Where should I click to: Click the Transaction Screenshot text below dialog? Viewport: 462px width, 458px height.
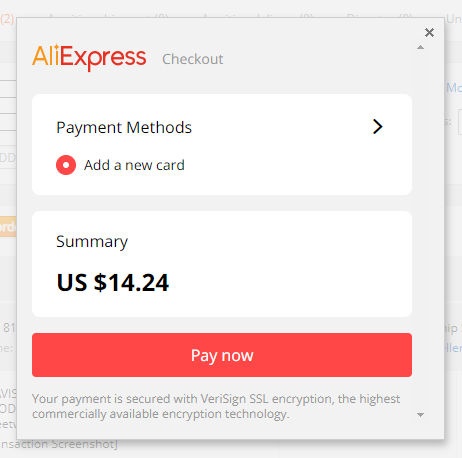coord(59,444)
